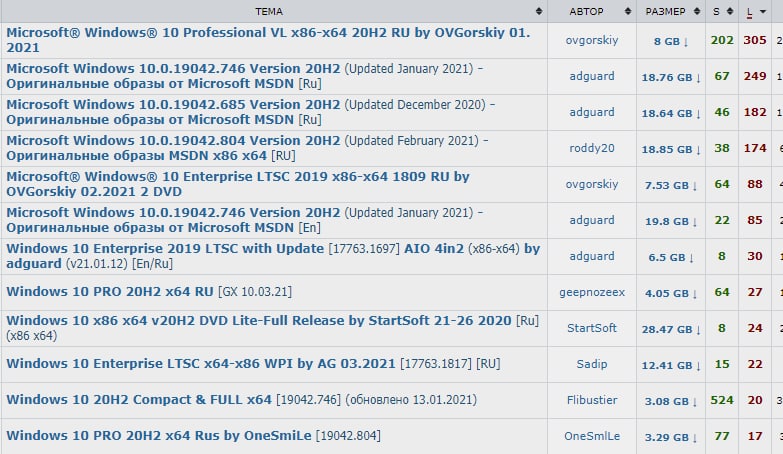
Task: Select seeders count 524 in Flibustier row
Action: pos(722,400)
